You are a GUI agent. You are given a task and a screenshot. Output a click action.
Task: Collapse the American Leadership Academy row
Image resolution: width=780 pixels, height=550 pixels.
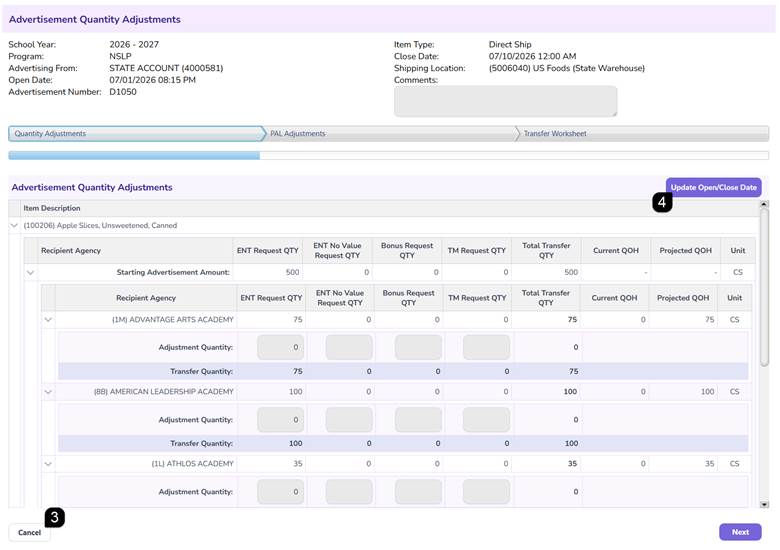pyautogui.click(x=48, y=392)
